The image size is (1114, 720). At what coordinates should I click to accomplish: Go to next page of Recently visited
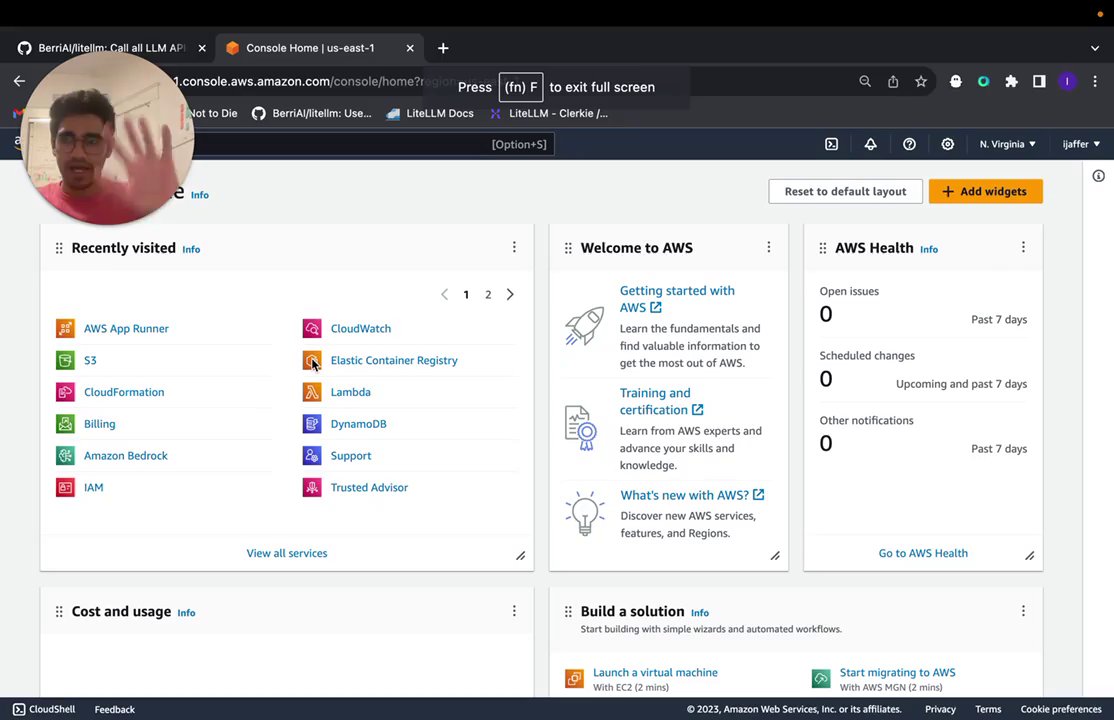click(x=510, y=295)
